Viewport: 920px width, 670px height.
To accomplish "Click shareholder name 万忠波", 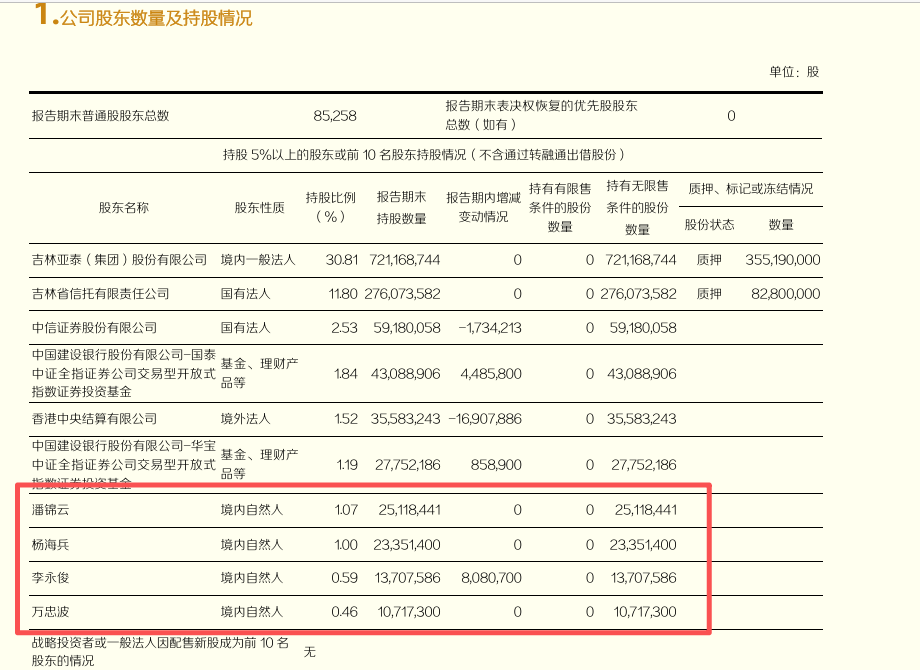I will click(50, 612).
